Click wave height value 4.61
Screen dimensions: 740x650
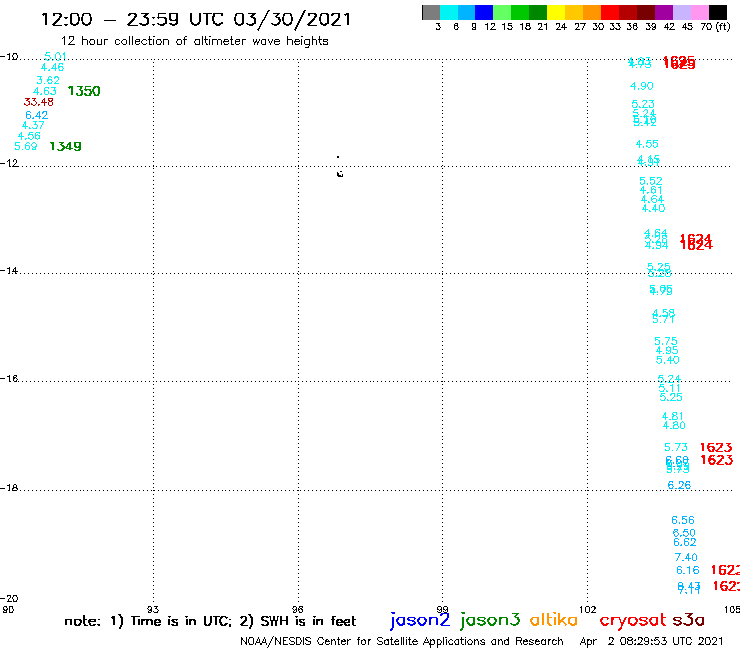coord(651,190)
